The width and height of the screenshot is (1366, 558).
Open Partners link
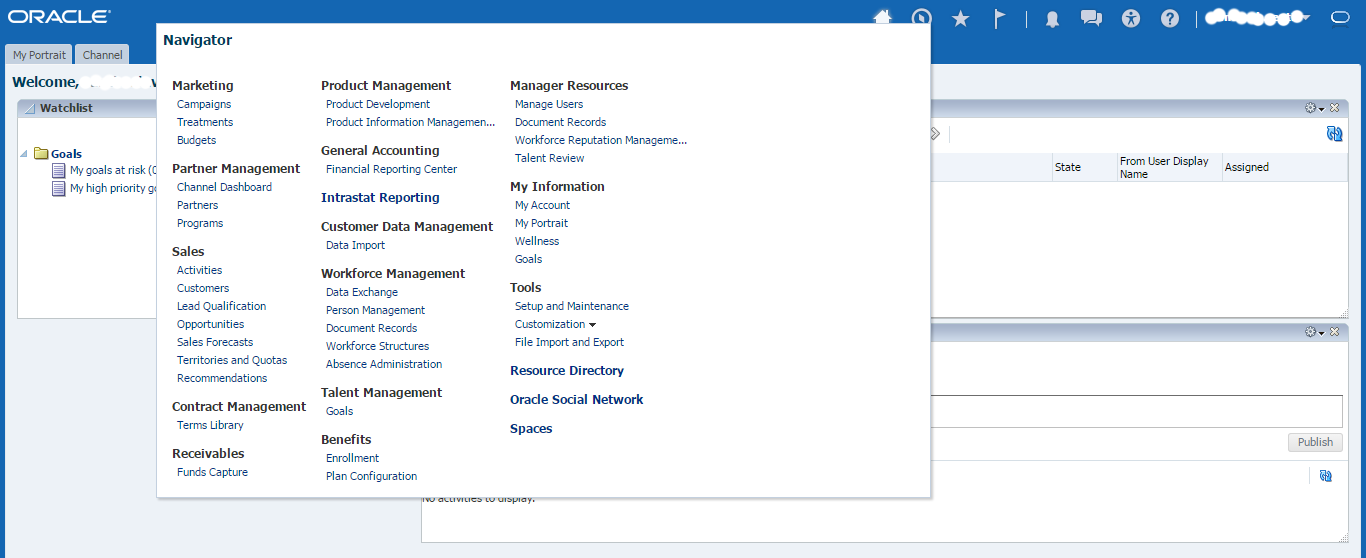click(197, 205)
